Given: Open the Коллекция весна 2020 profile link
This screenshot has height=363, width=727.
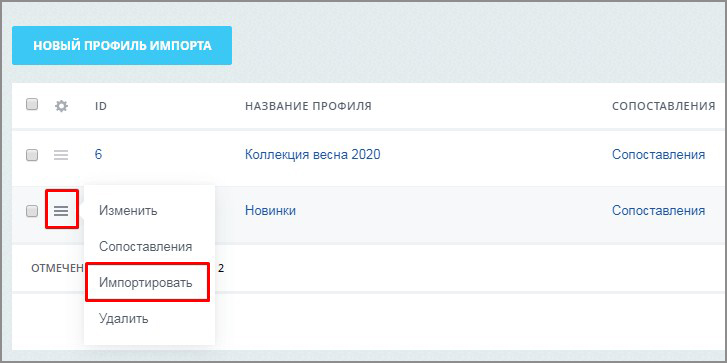Looking at the screenshot, I should click(312, 154).
